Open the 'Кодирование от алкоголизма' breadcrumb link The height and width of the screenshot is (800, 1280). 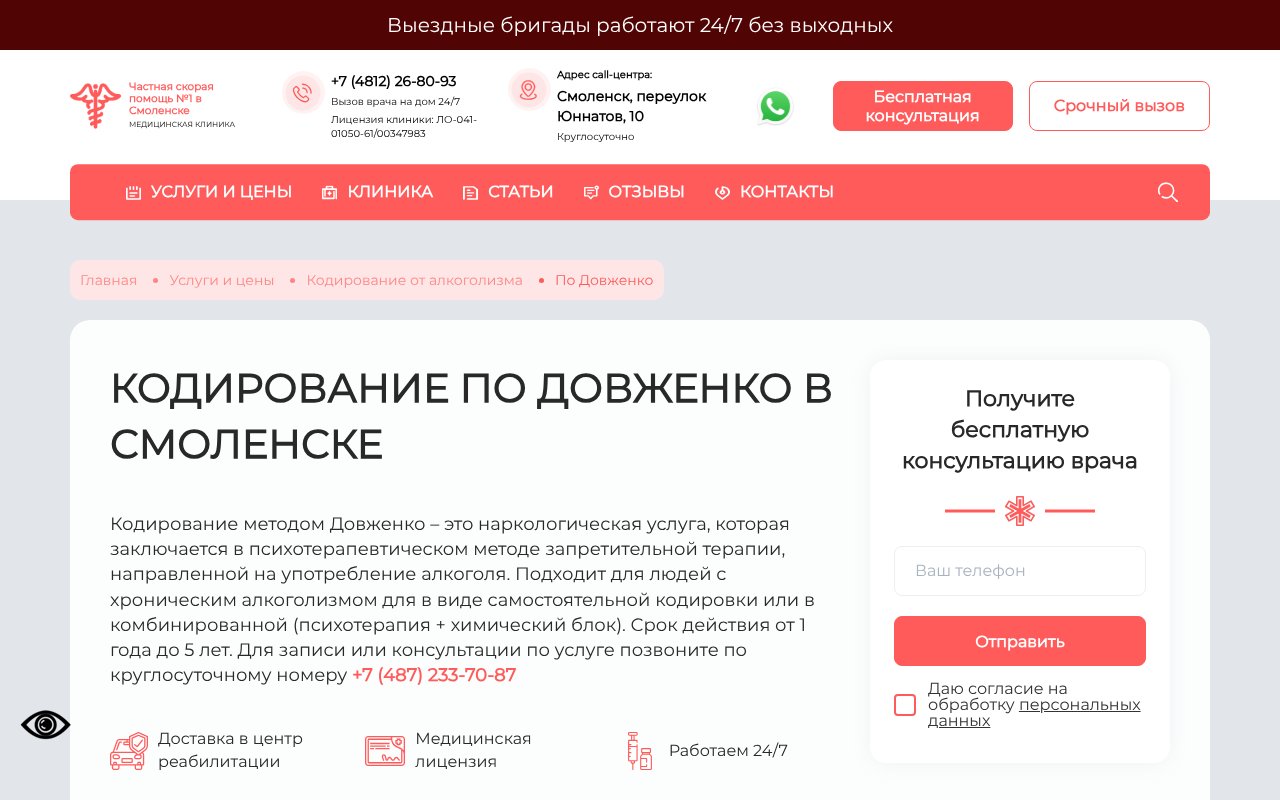[x=414, y=280]
